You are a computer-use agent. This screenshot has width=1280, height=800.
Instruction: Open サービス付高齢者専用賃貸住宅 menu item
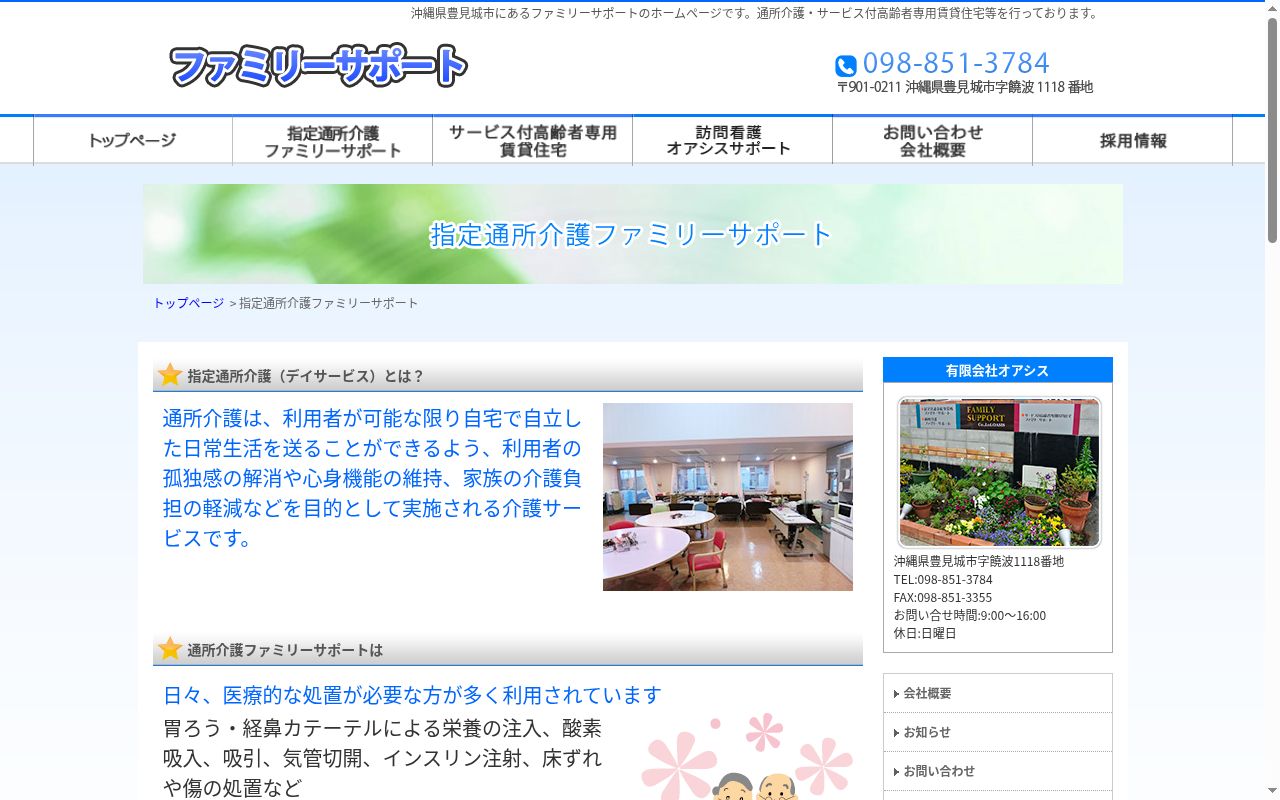point(533,140)
